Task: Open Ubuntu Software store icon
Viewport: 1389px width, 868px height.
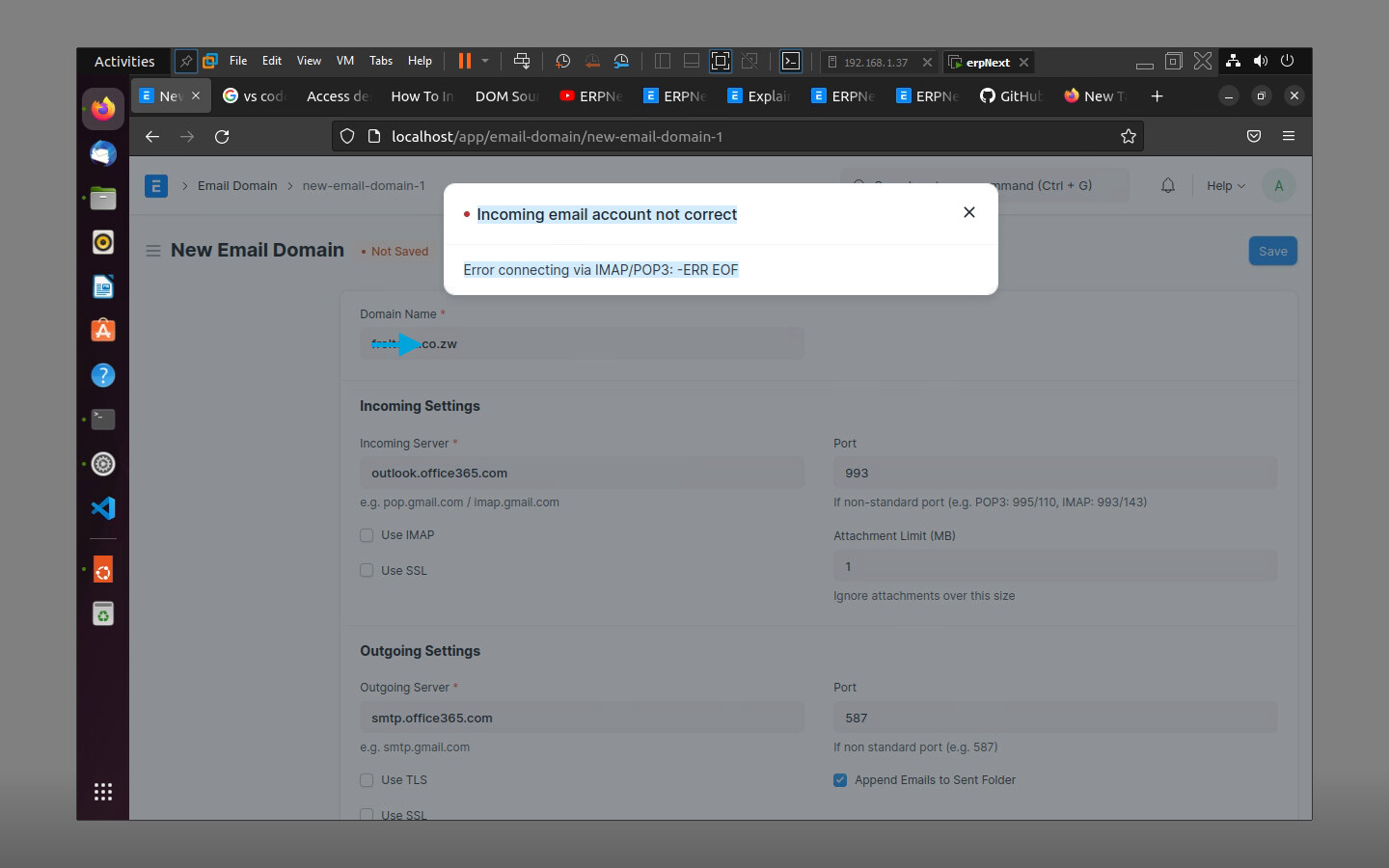Action: coord(103,331)
